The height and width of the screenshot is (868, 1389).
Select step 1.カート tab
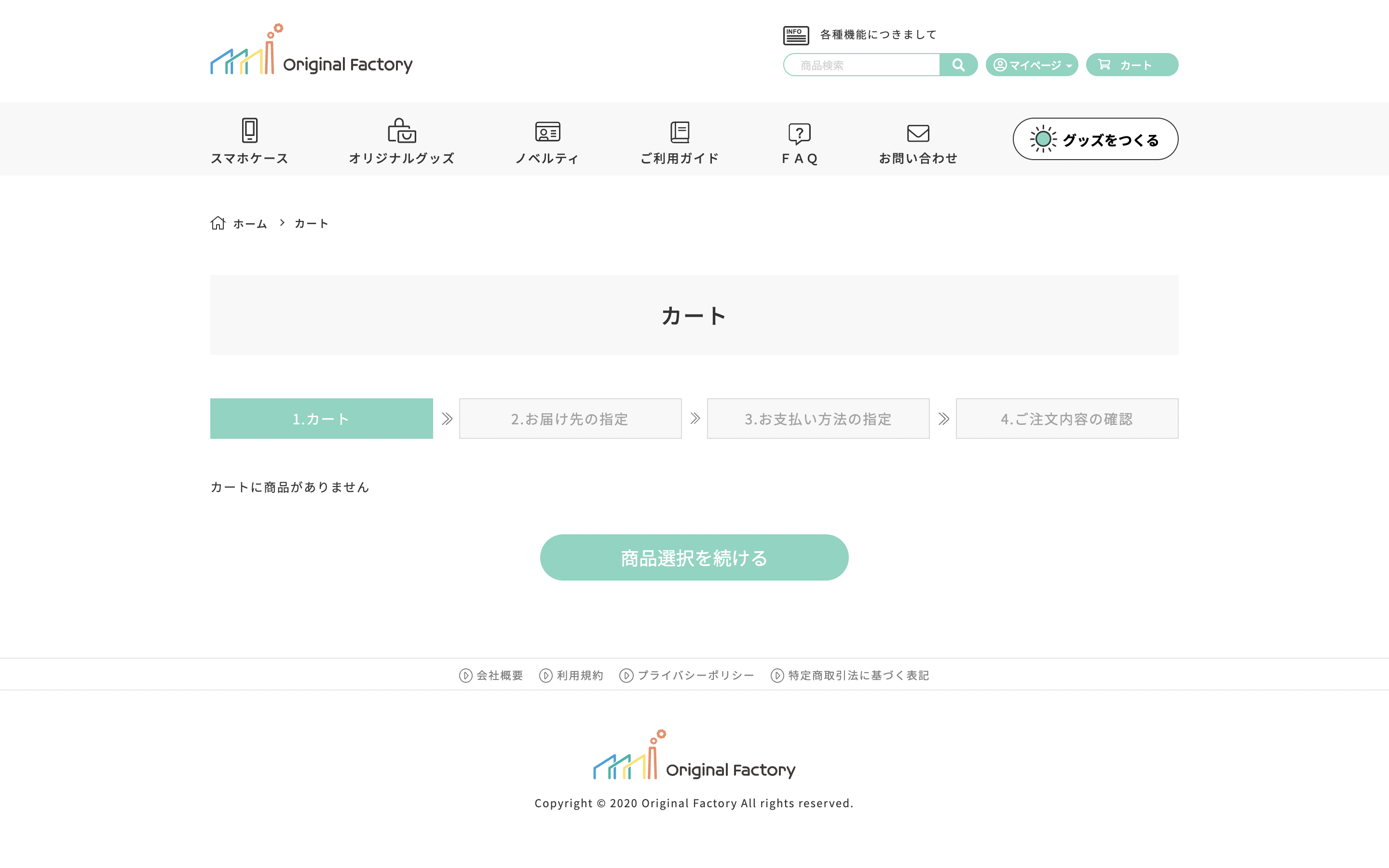(x=321, y=419)
